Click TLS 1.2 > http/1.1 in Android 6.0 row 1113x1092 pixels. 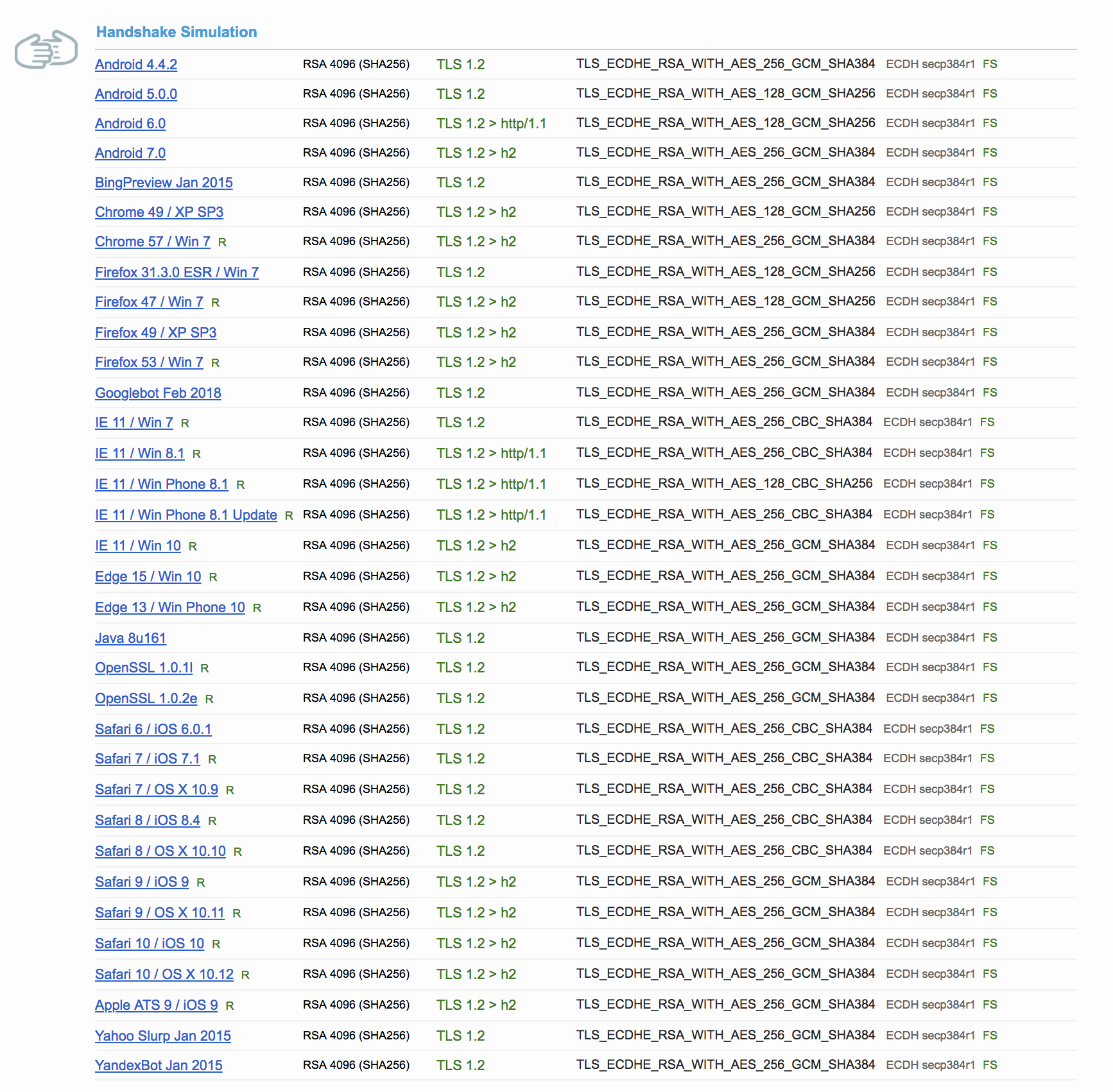tap(492, 123)
